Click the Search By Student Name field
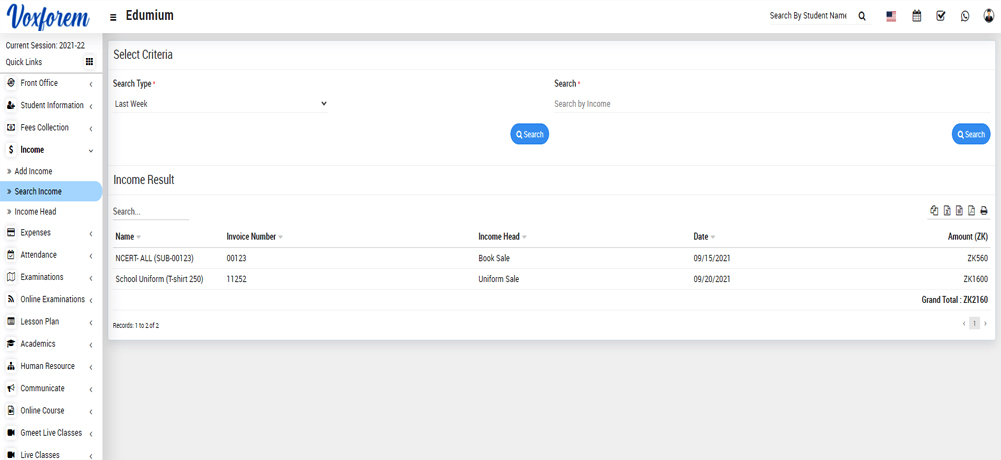The width and height of the screenshot is (1001, 460). pyautogui.click(x=808, y=17)
